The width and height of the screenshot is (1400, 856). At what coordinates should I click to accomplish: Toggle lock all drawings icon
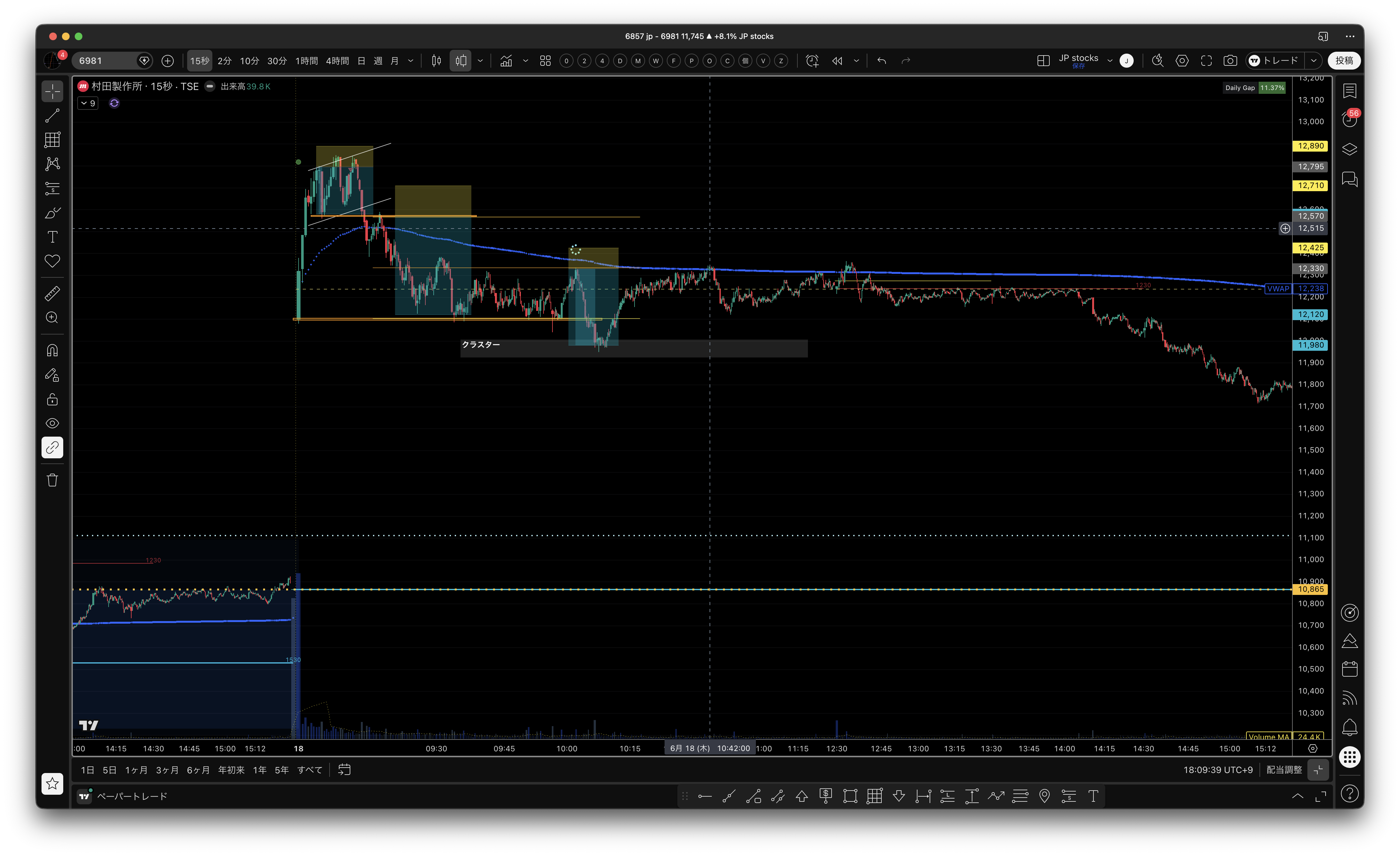pos(52,400)
